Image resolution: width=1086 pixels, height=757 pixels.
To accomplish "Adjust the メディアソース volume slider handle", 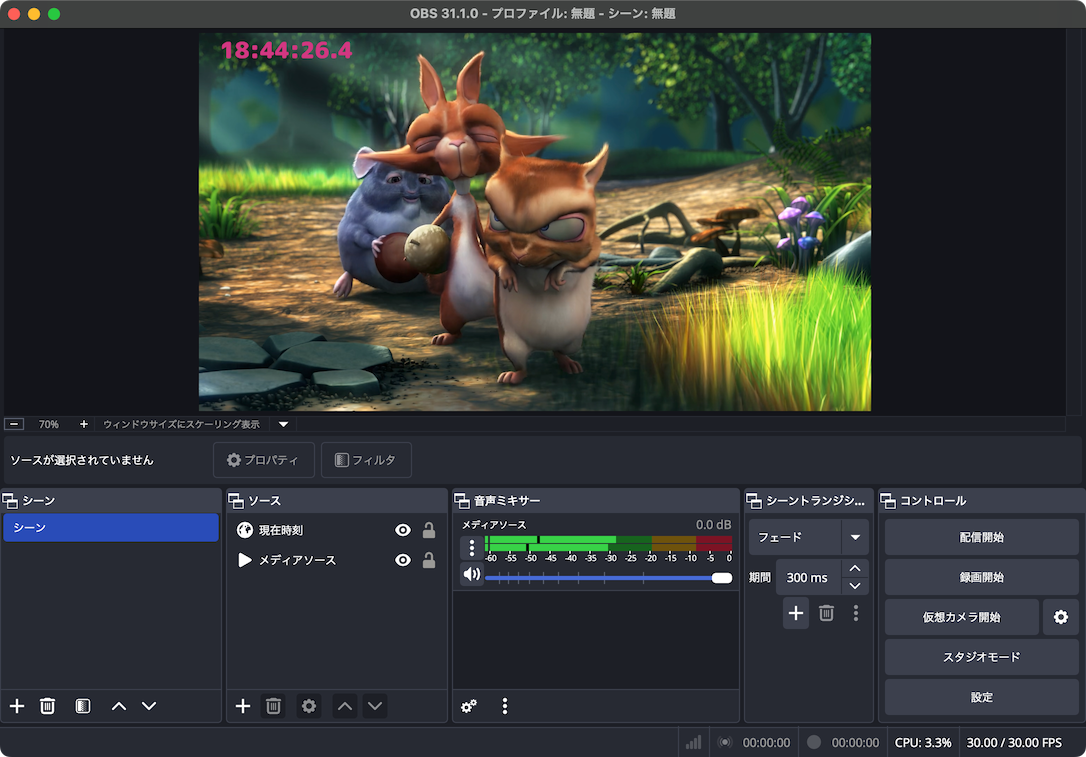I will coord(722,578).
